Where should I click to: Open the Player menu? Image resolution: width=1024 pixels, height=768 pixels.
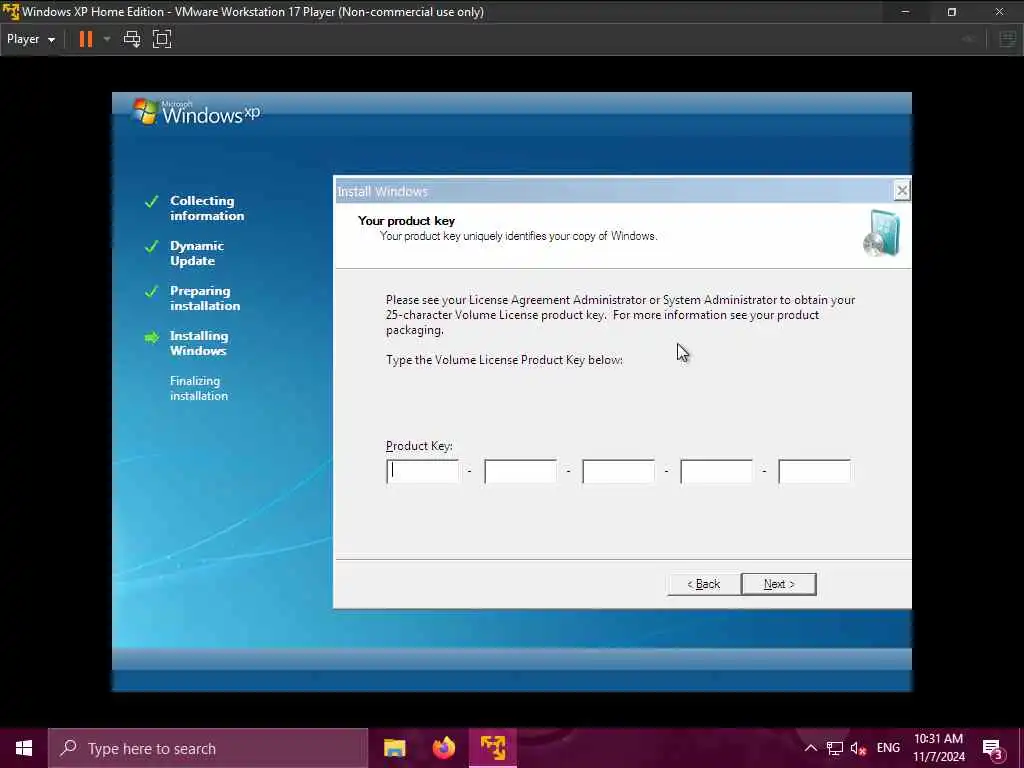pyautogui.click(x=31, y=39)
